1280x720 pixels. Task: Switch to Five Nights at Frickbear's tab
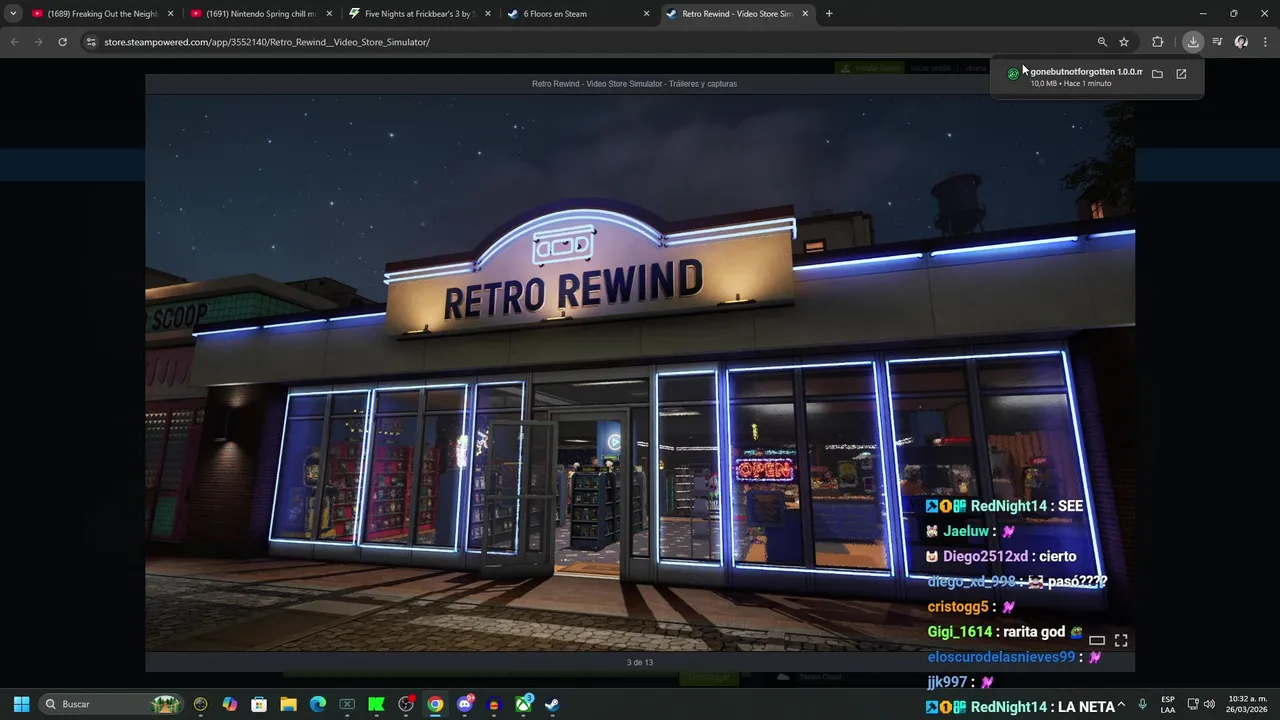(x=420, y=14)
